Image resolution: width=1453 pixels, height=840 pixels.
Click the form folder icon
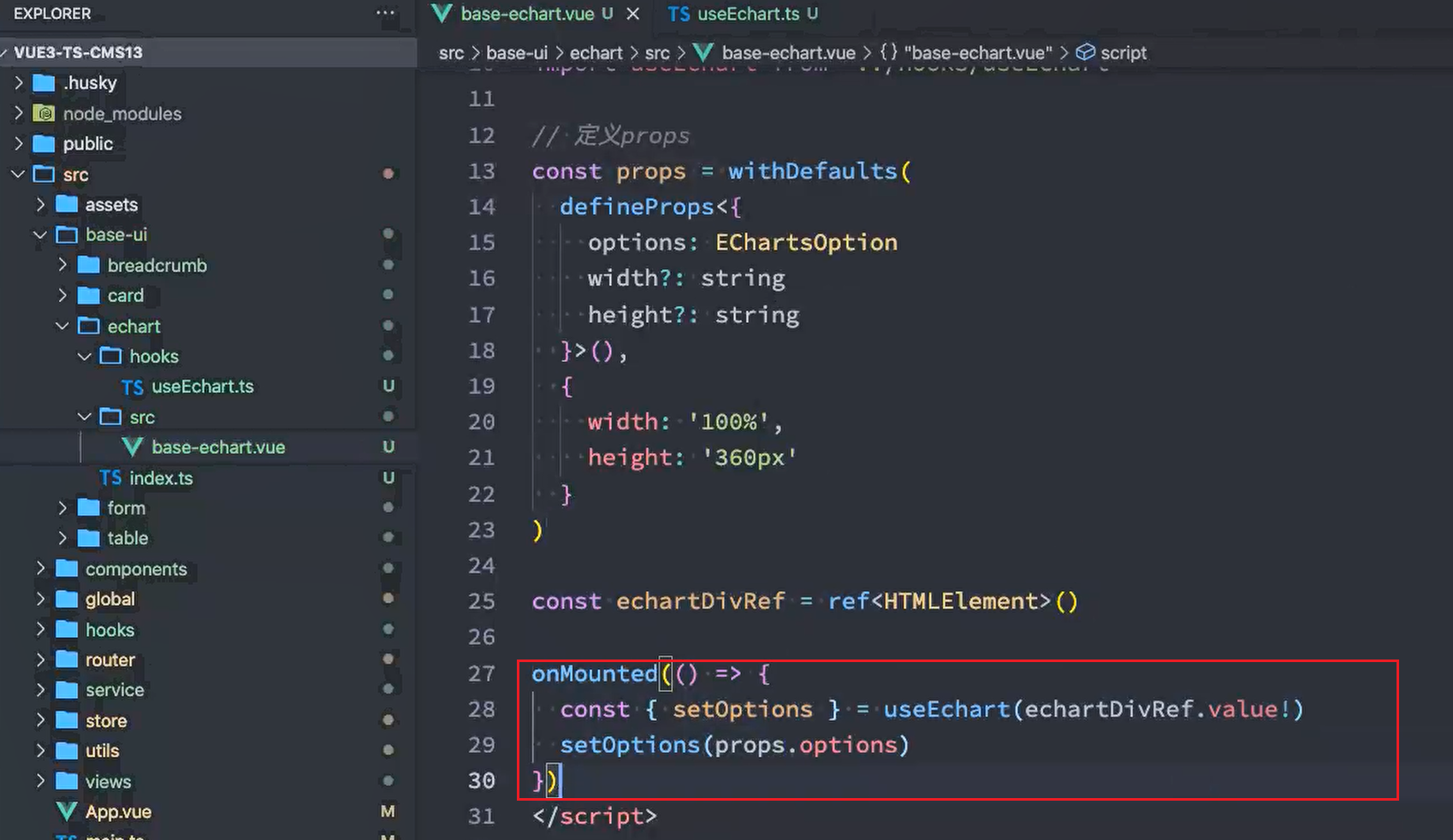(89, 508)
